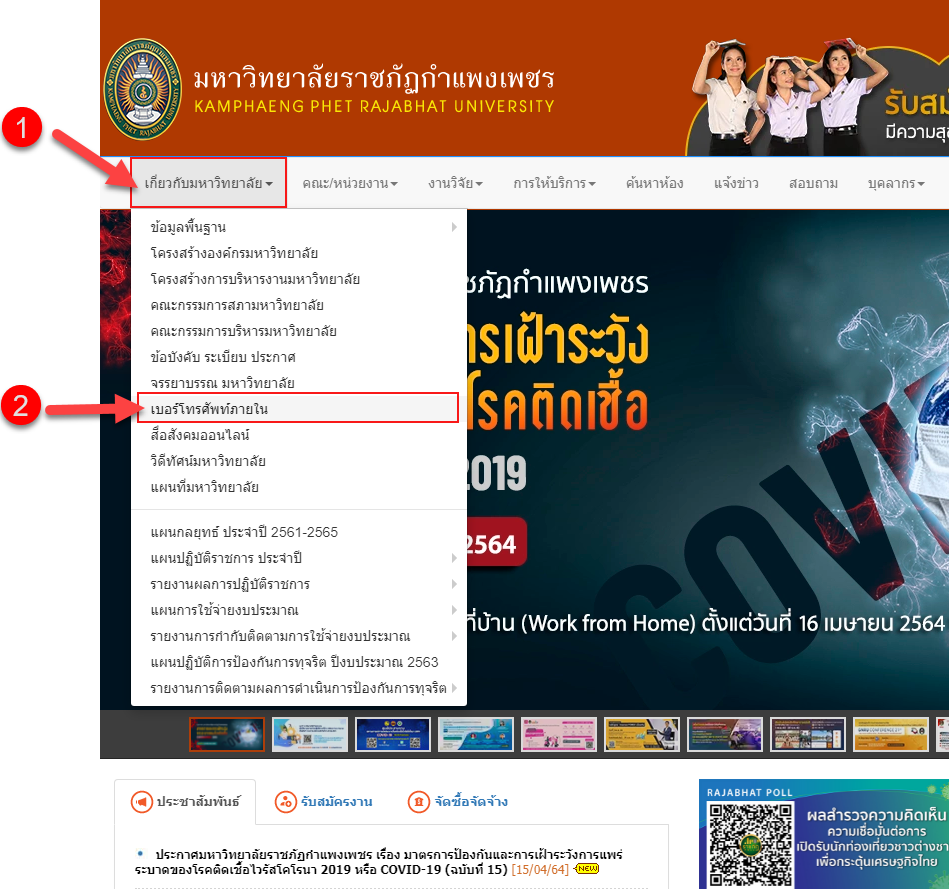Image resolution: width=949 pixels, height=889 pixels.
Task: Open แผนปฏิบัติการป้องกันการทุจริต ปีงบประมาณ 2563
Action: [x=299, y=662]
